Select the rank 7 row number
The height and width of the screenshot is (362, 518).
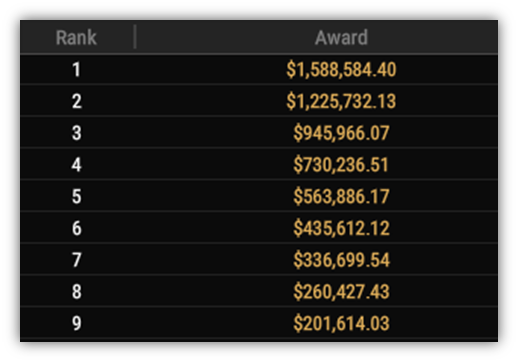click(x=77, y=260)
